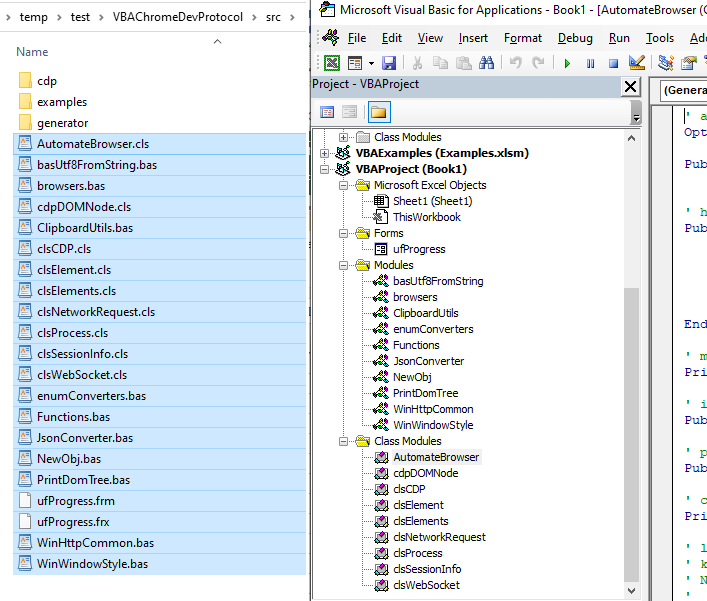Image resolution: width=707 pixels, height=601 pixels.
Task: Click the Break pause icon
Action: [x=590, y=63]
